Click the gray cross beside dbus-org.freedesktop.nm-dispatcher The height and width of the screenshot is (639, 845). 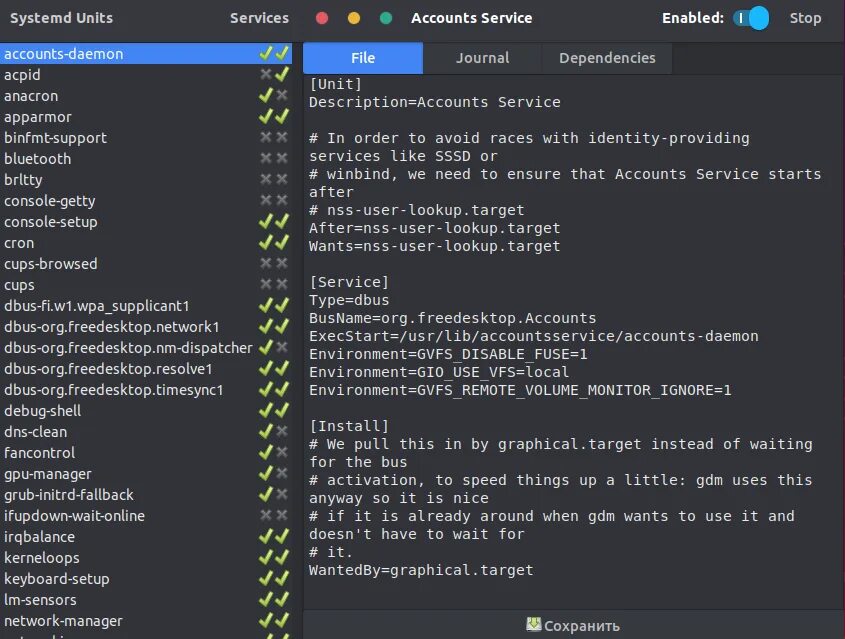(x=282, y=348)
